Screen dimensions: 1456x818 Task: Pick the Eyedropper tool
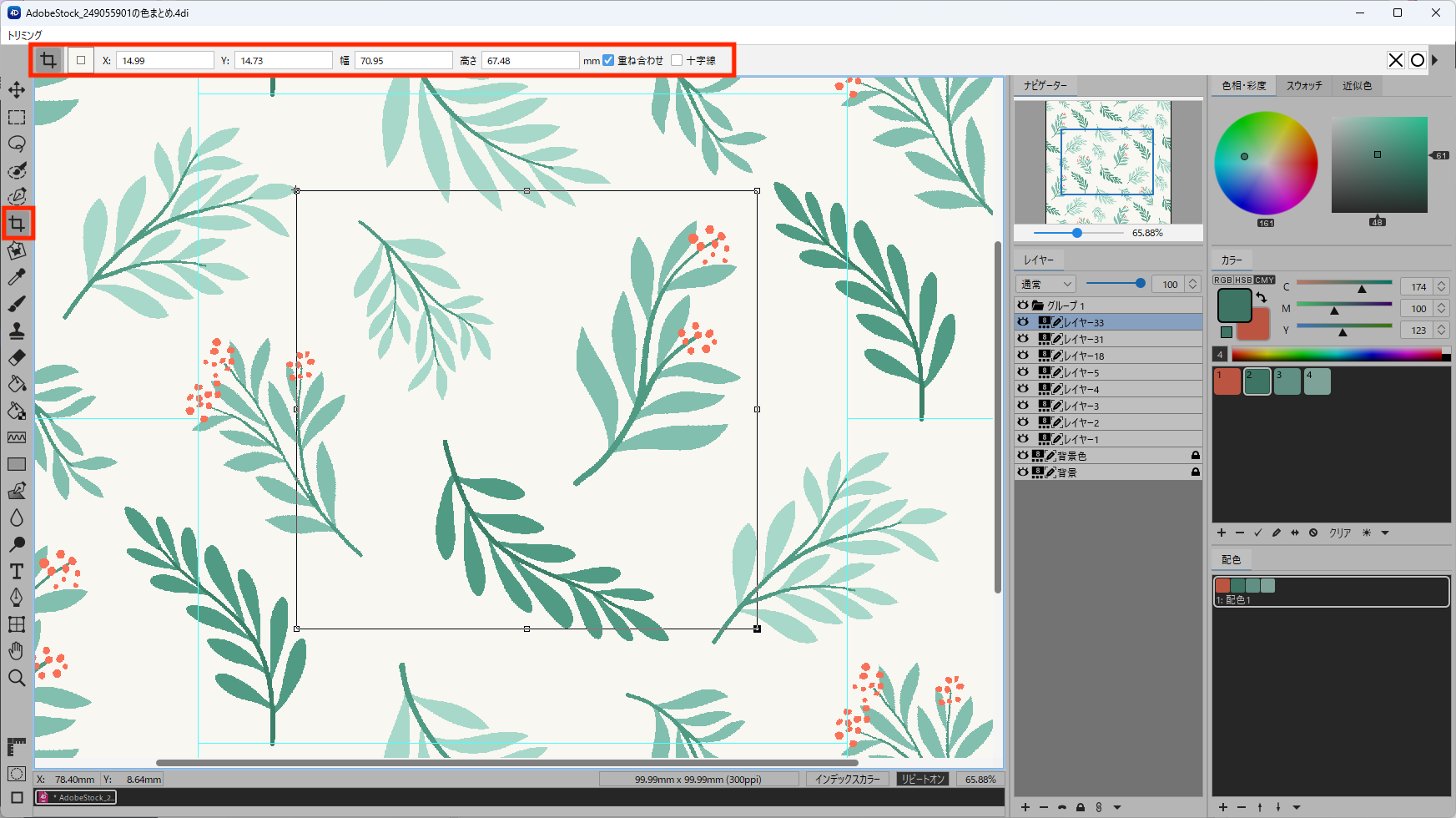coord(17,277)
